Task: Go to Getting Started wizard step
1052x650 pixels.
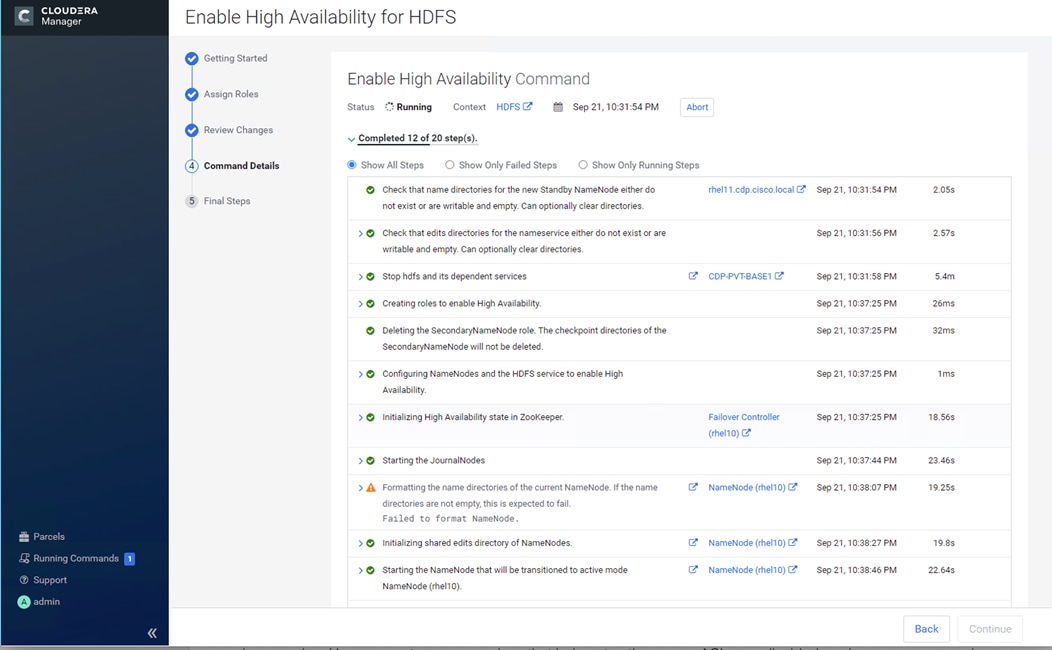Action: click(x=235, y=58)
